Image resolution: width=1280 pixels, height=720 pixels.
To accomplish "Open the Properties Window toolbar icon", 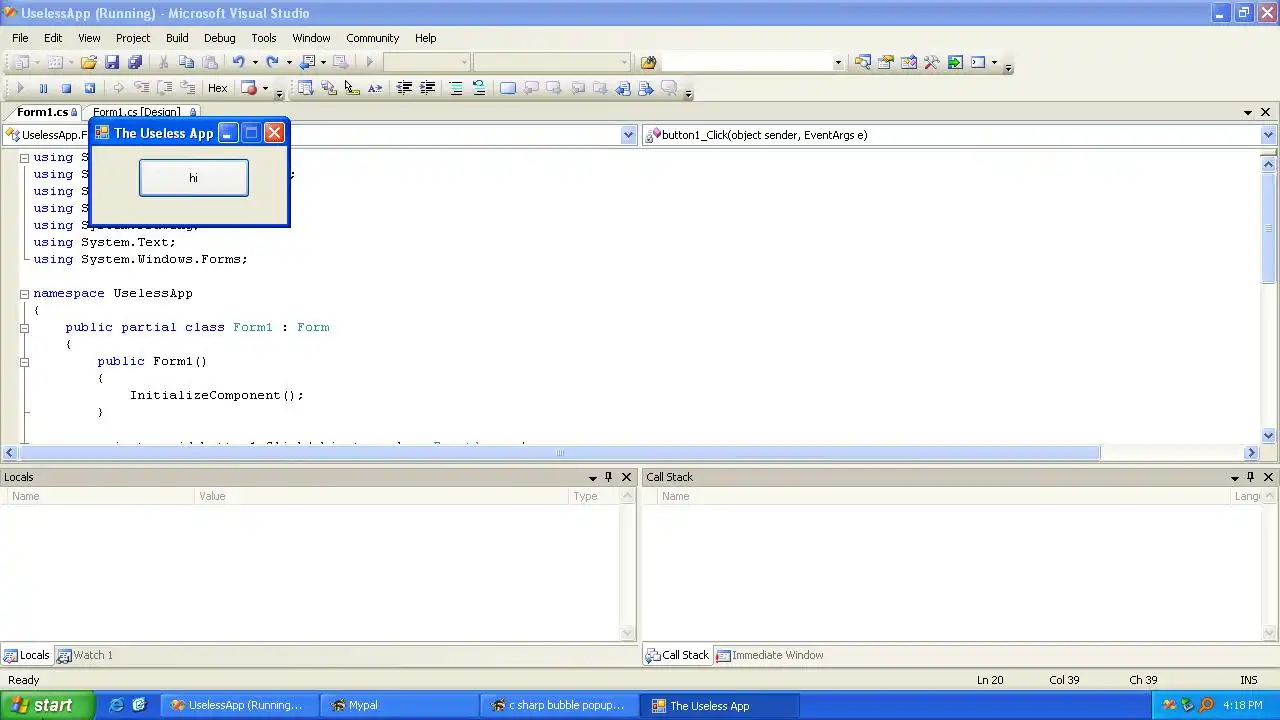I will 885,62.
